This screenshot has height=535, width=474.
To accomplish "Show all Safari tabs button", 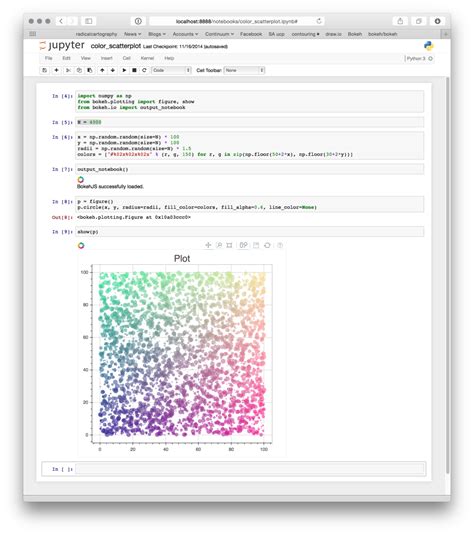I will pyautogui.click(x=419, y=21).
